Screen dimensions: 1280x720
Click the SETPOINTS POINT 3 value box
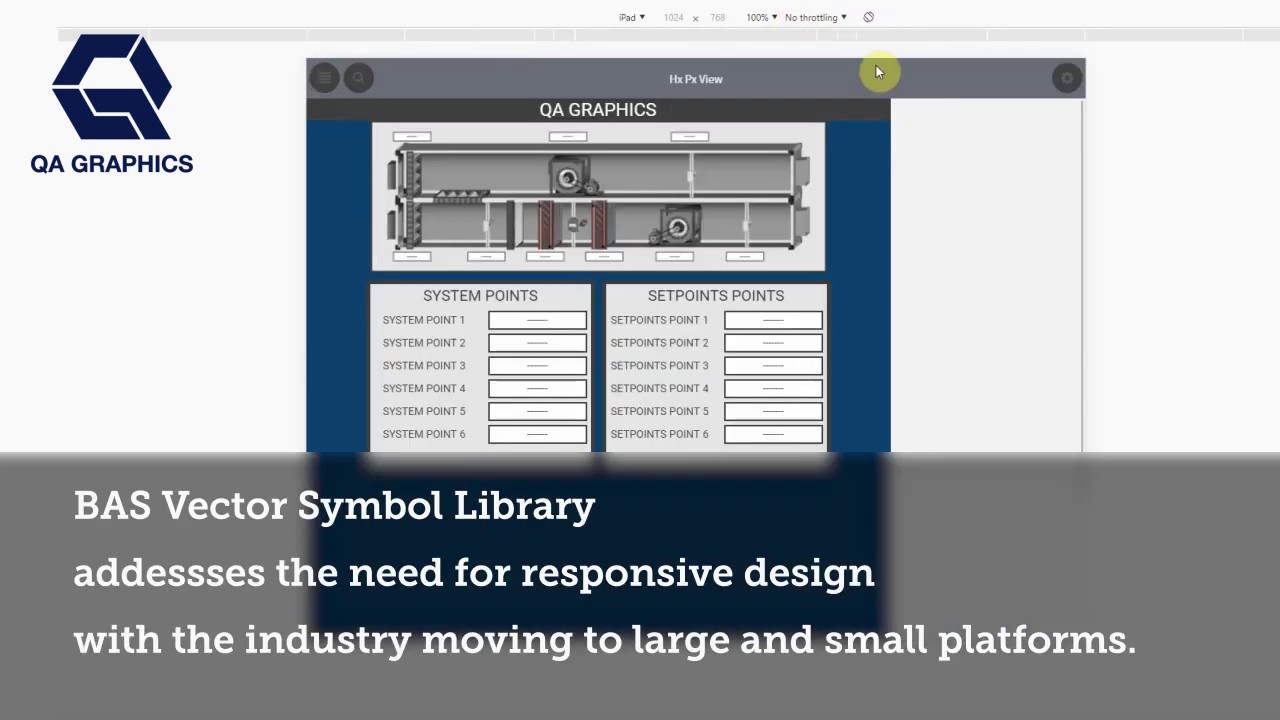(x=773, y=366)
